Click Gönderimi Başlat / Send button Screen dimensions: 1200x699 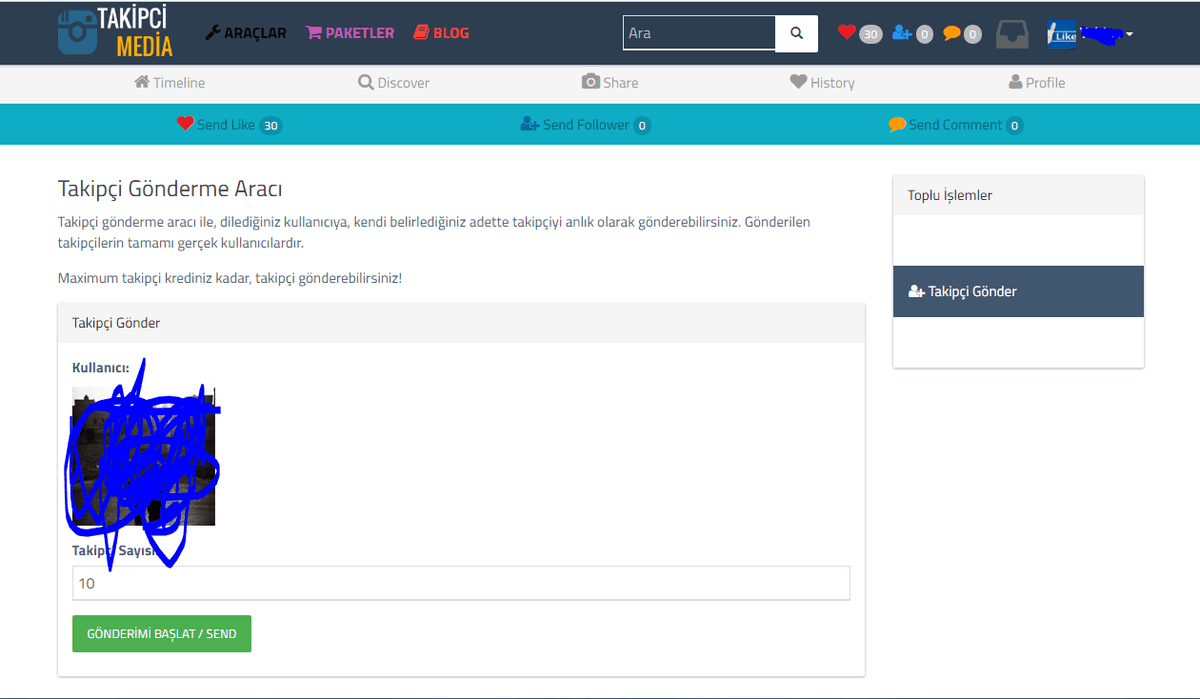[162, 634]
